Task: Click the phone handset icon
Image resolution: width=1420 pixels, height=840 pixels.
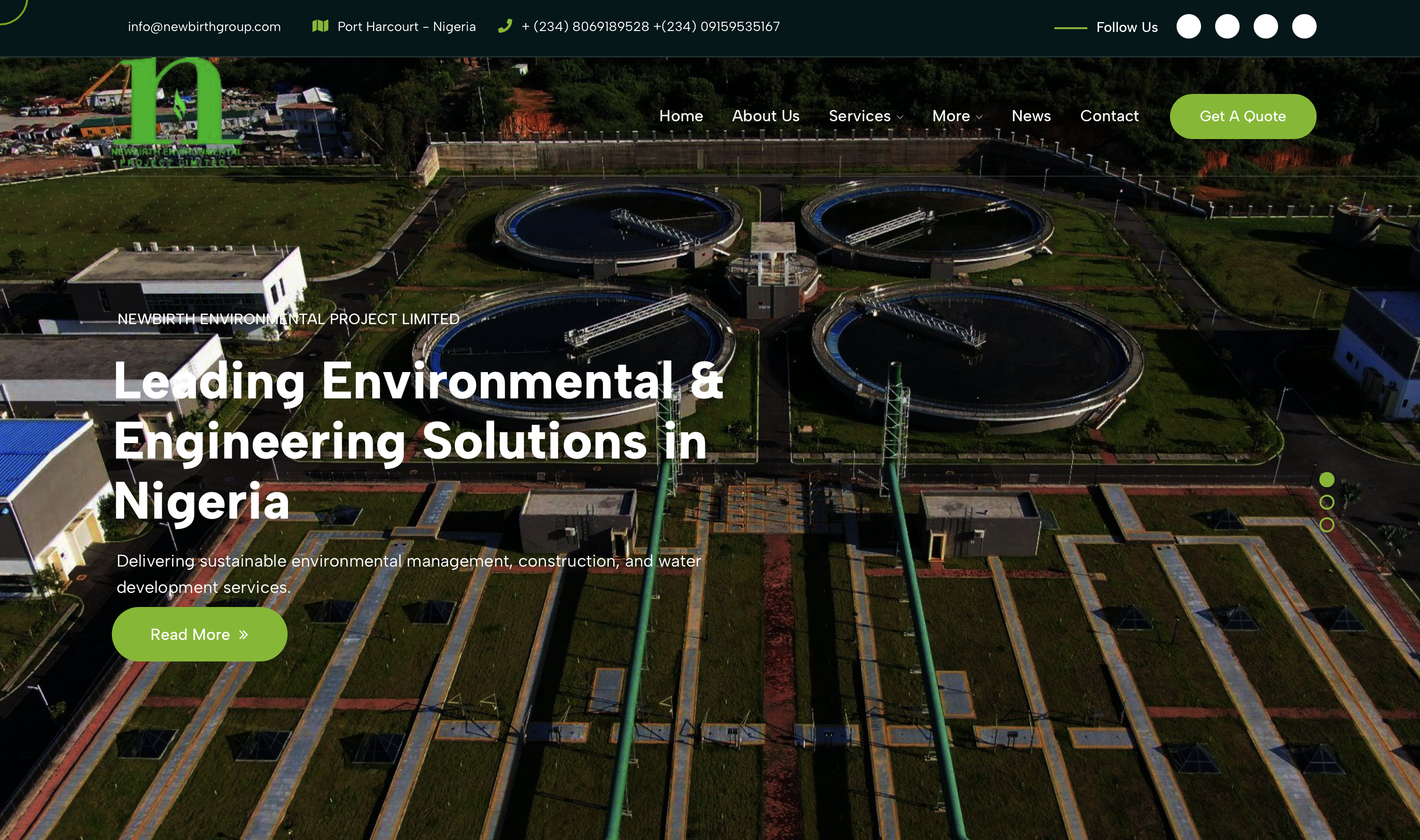Action: point(505,26)
